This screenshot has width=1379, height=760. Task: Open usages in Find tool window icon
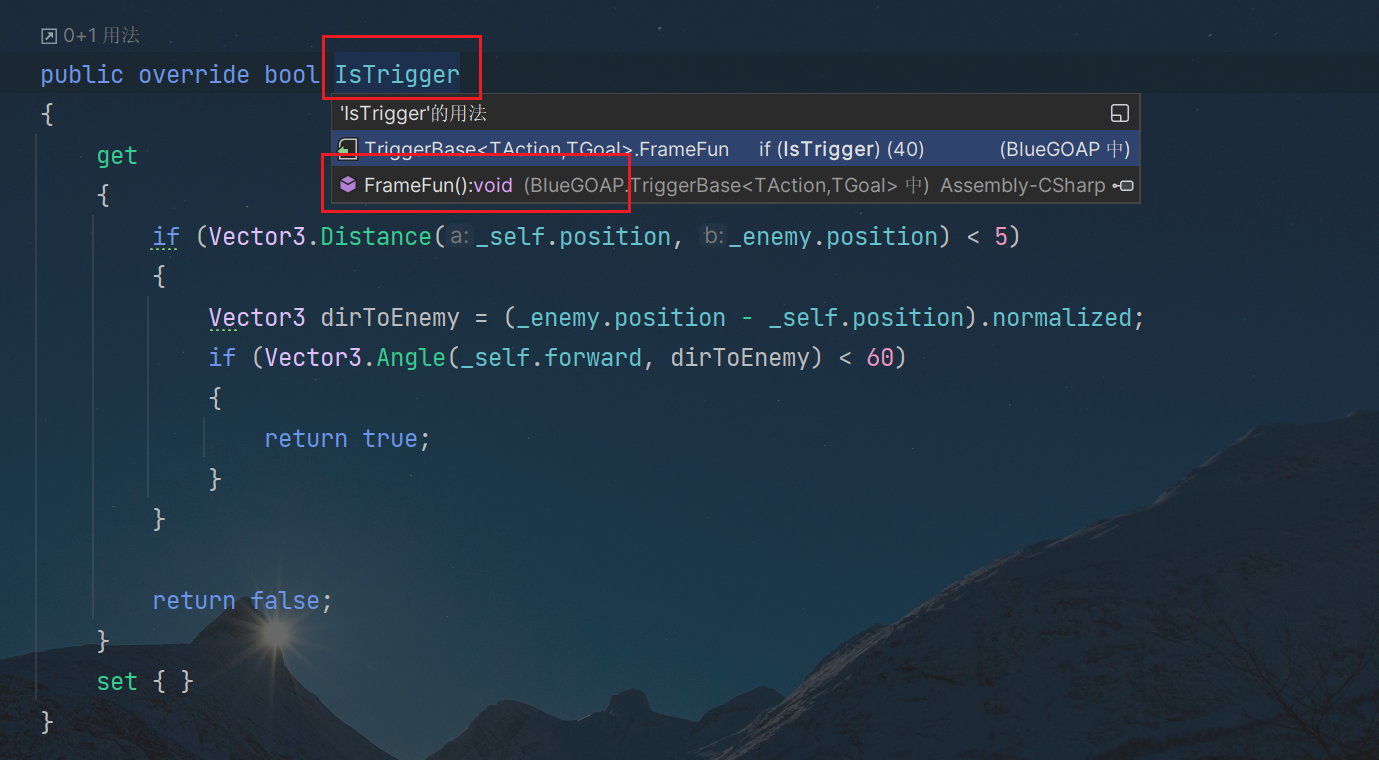(x=1120, y=113)
